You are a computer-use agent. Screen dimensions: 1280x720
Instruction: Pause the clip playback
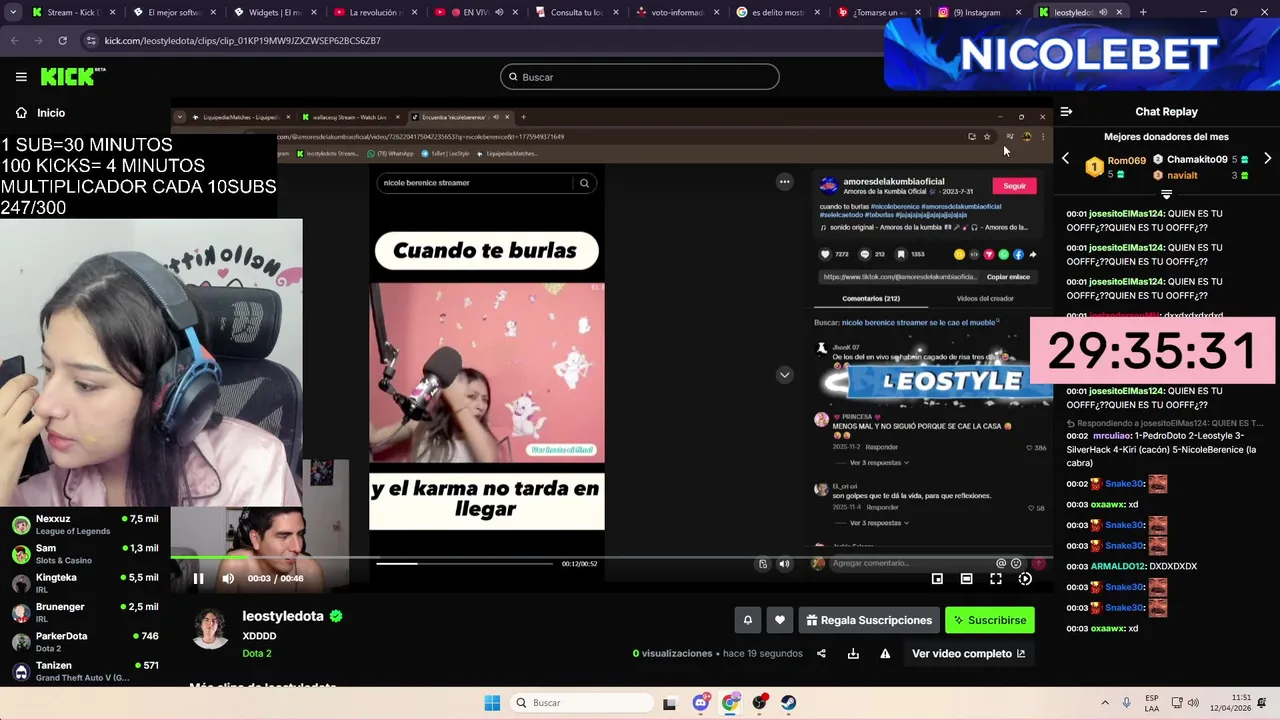(x=198, y=578)
